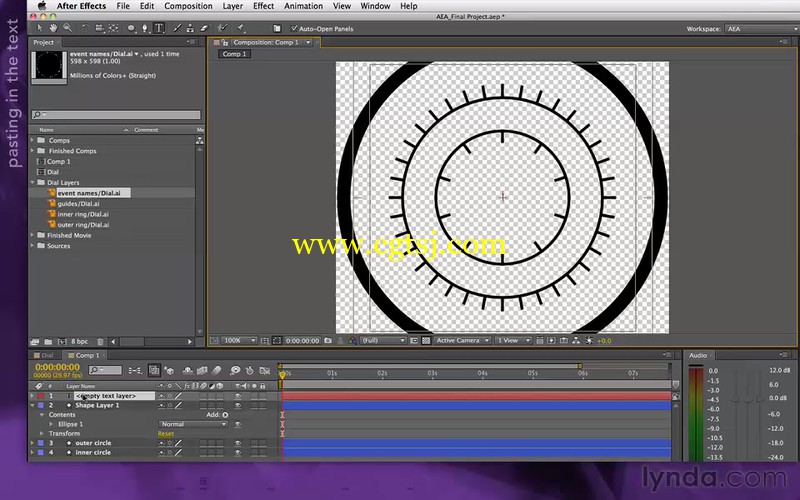This screenshot has height=500, width=800.
Task: Open the Active Camera dropdown
Action: [462, 340]
